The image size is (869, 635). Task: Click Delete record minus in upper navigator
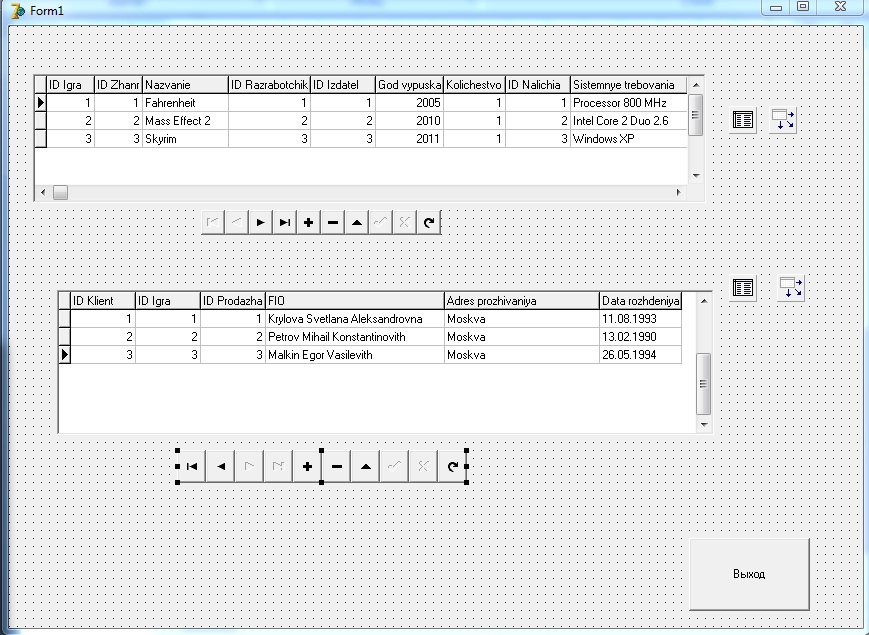pyautogui.click(x=333, y=222)
